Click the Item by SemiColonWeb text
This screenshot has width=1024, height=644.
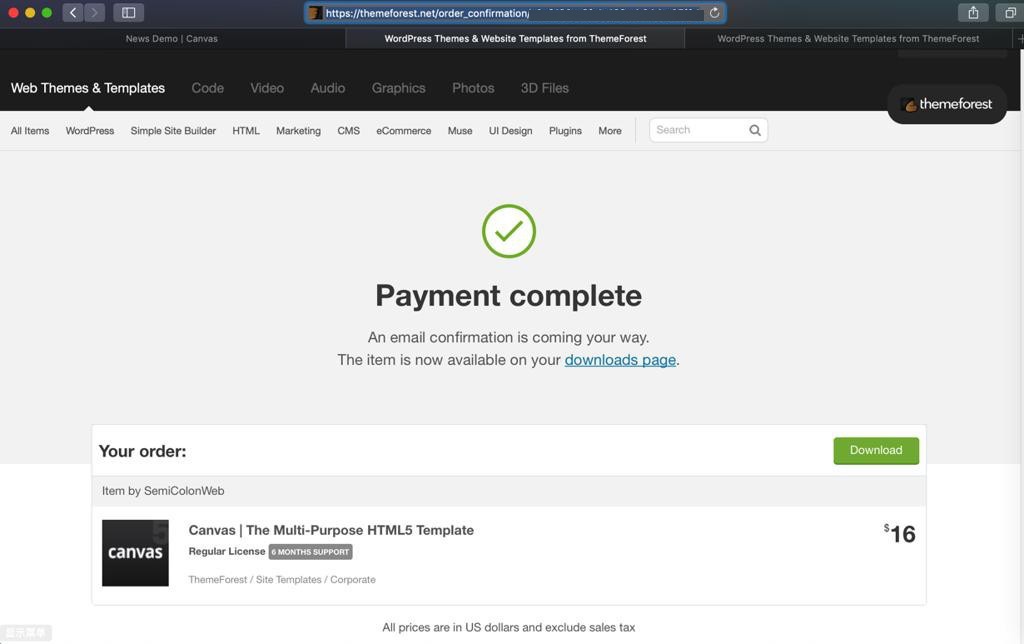point(163,491)
